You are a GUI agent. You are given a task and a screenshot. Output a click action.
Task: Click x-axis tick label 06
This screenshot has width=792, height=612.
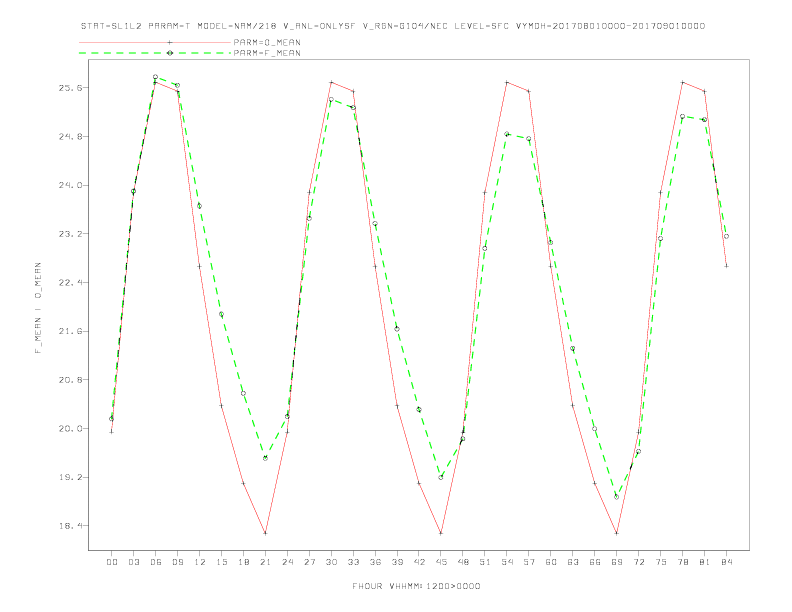tap(156, 562)
